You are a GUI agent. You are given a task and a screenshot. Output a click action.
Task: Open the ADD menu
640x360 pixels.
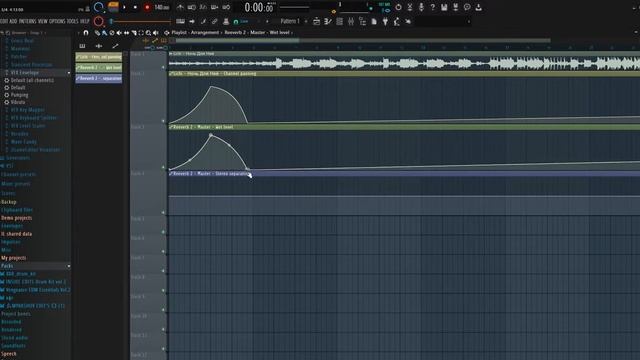coord(13,21)
